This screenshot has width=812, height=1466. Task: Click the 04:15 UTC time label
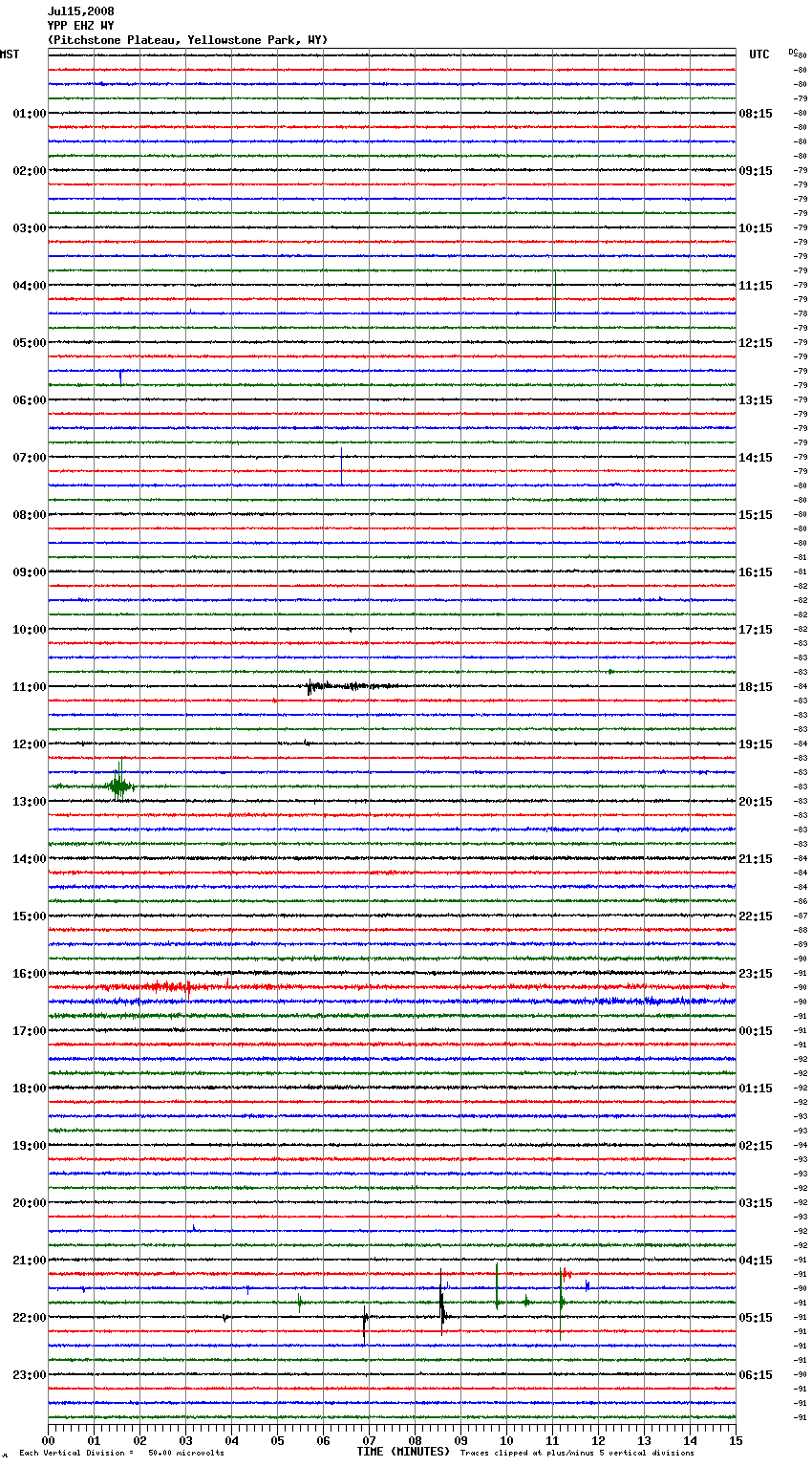pos(756,1261)
